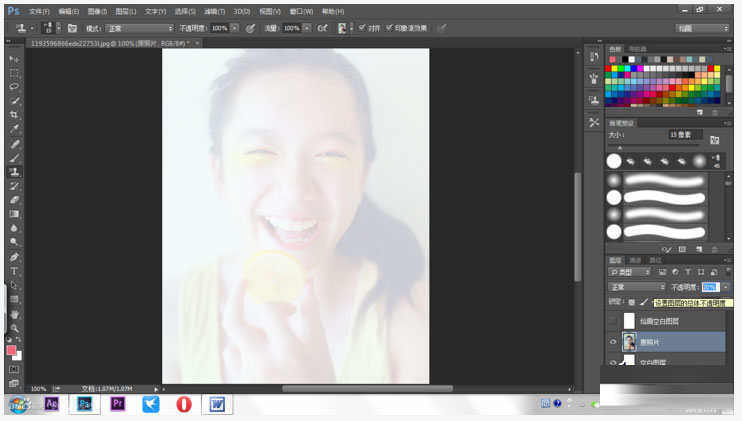Open Word from the taskbar
Image resolution: width=742 pixels, height=421 pixels.
point(217,404)
